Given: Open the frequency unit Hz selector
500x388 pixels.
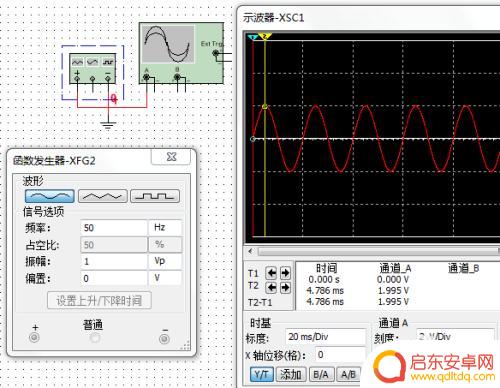Looking at the screenshot, I should click(165, 228).
